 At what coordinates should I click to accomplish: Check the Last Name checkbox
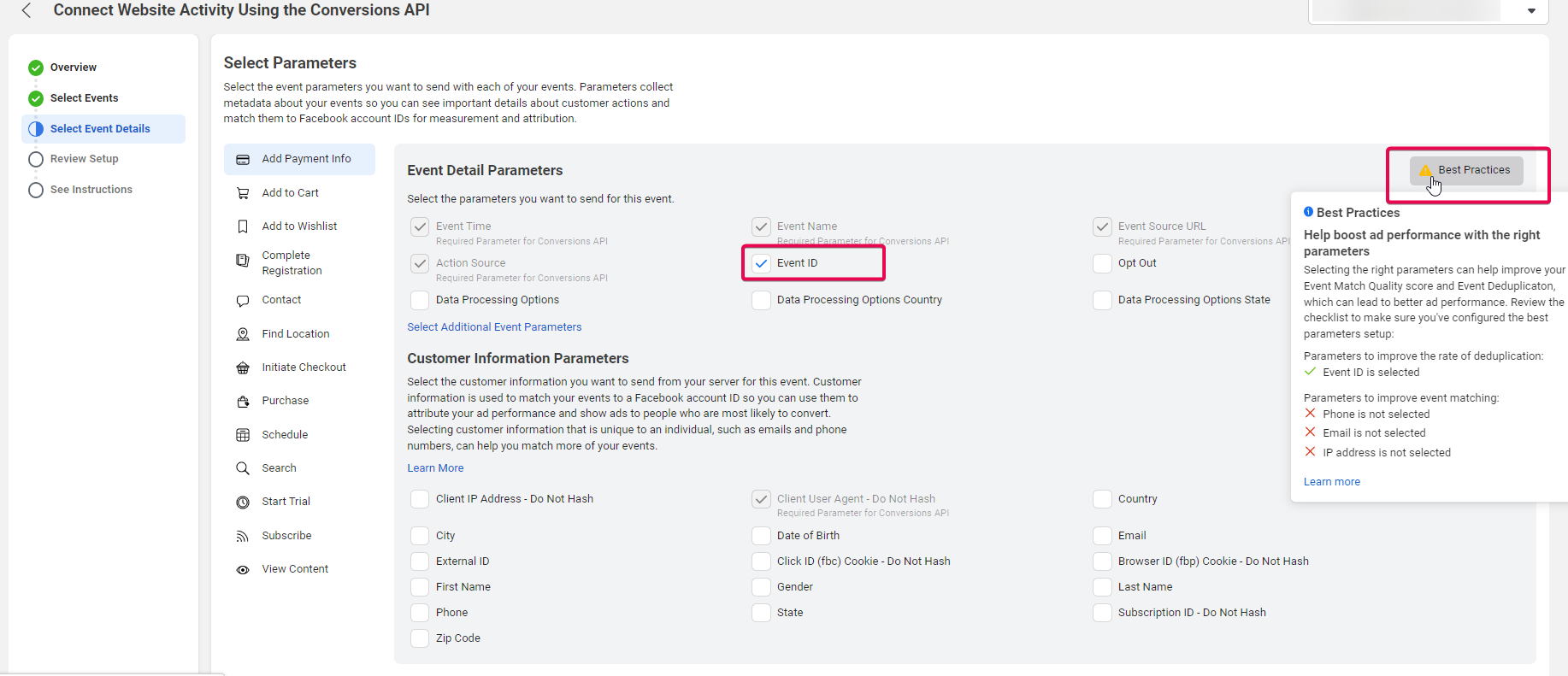point(1102,587)
